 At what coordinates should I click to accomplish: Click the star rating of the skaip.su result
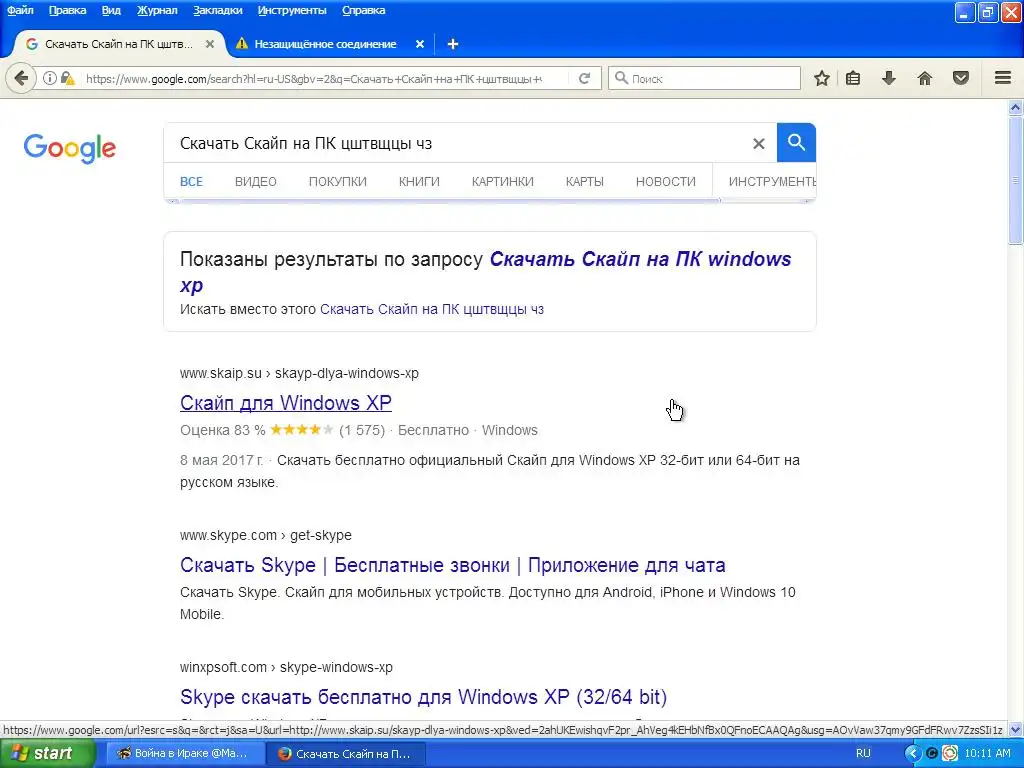tap(302, 430)
